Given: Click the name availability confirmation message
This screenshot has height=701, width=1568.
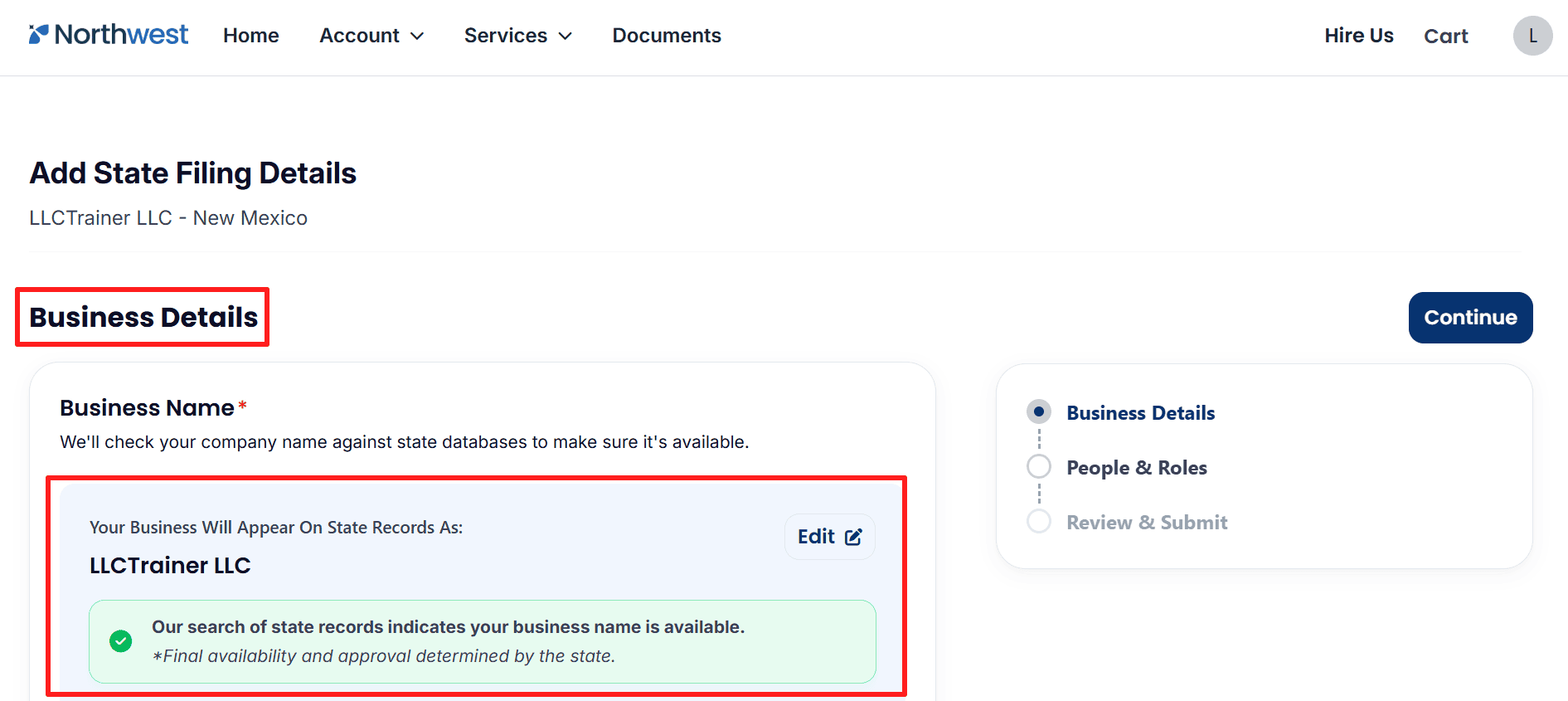Looking at the screenshot, I should [448, 627].
